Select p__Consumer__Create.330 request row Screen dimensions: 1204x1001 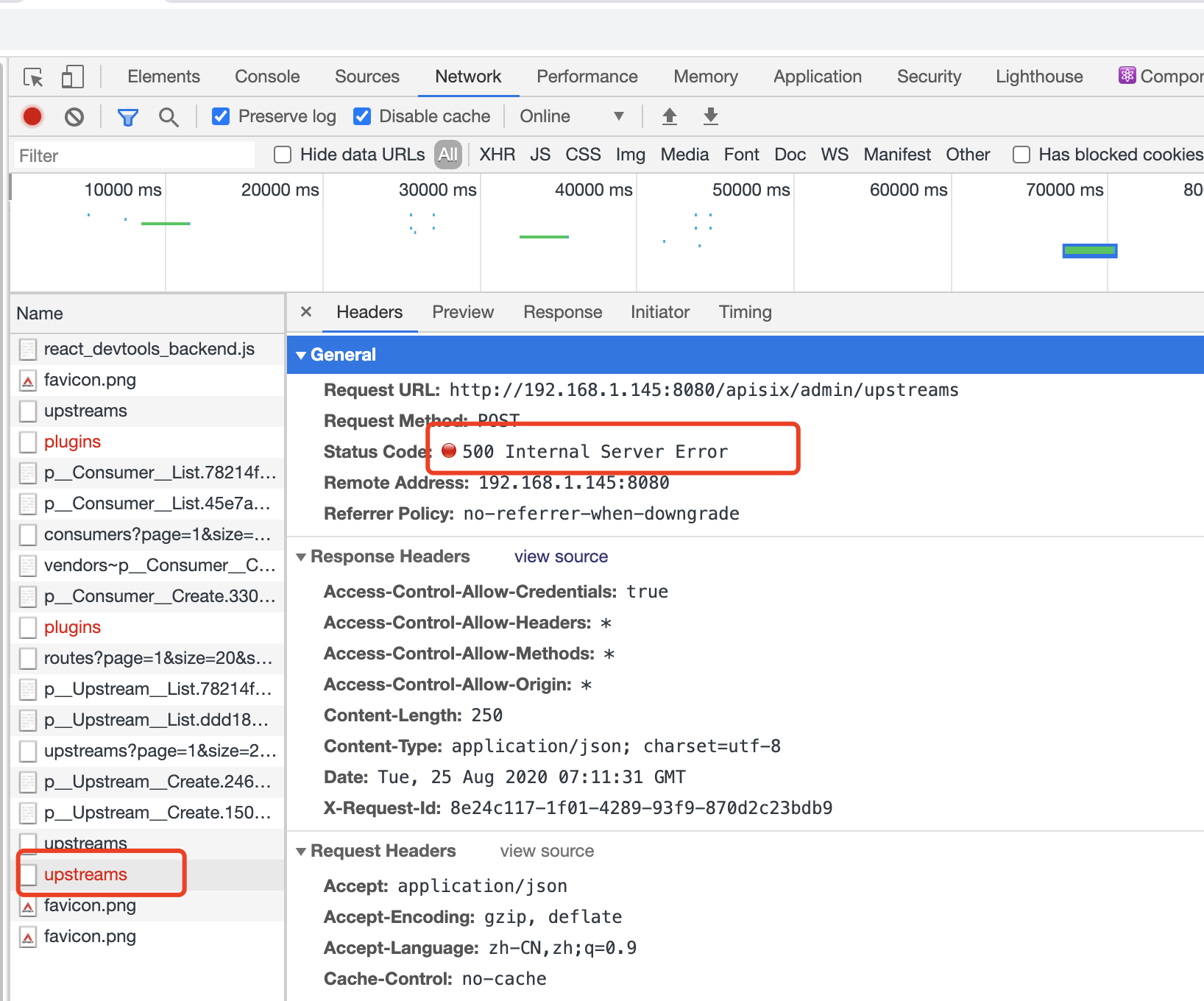click(147, 596)
